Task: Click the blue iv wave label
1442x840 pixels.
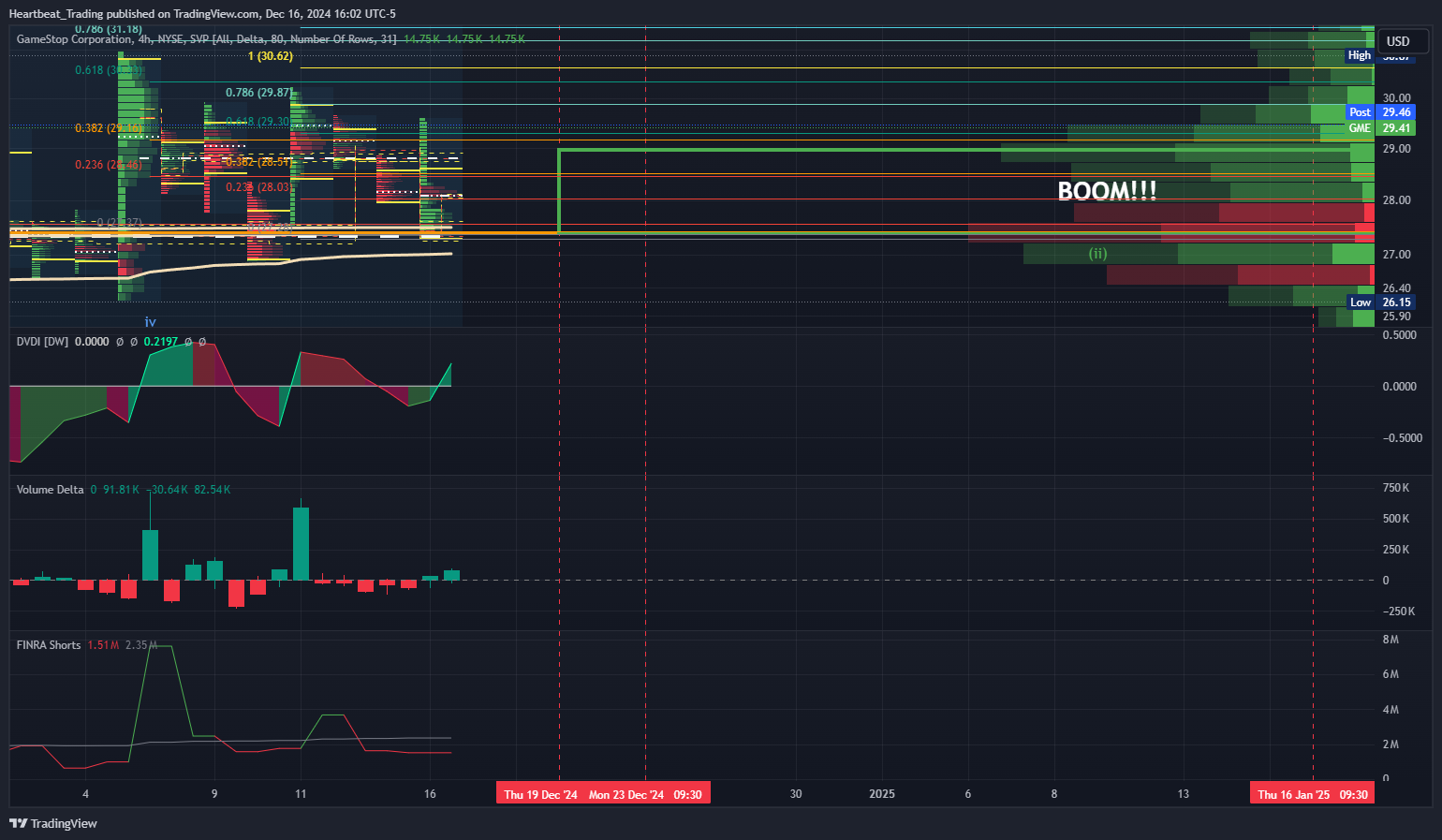Action: 150,322
